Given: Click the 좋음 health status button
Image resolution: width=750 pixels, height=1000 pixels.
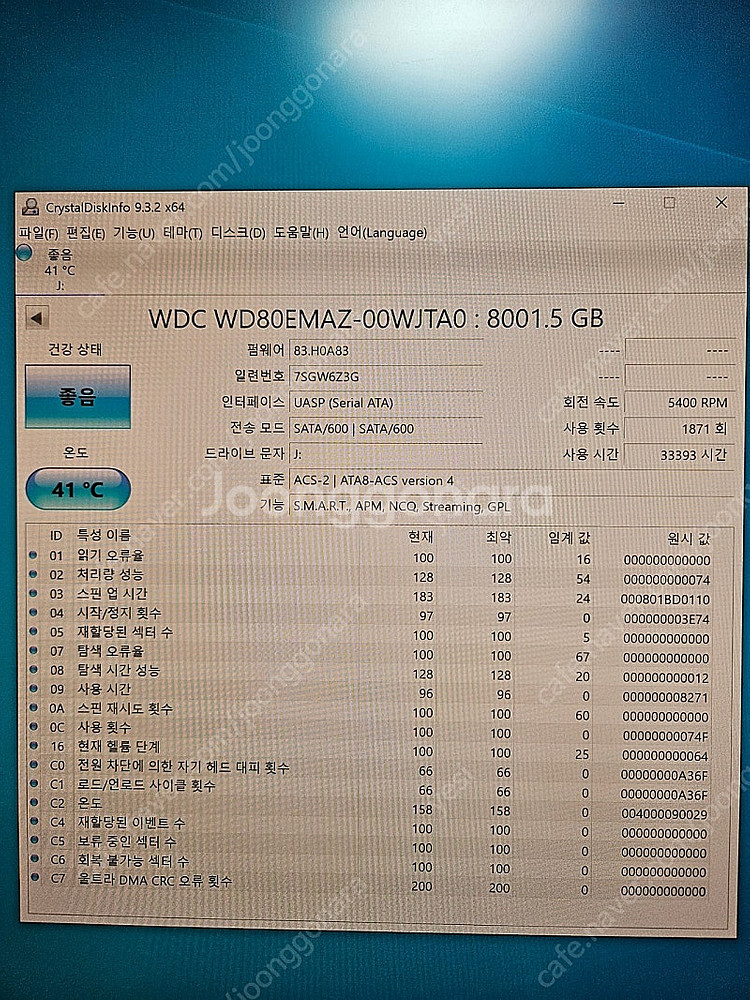Looking at the screenshot, I should (x=78, y=397).
